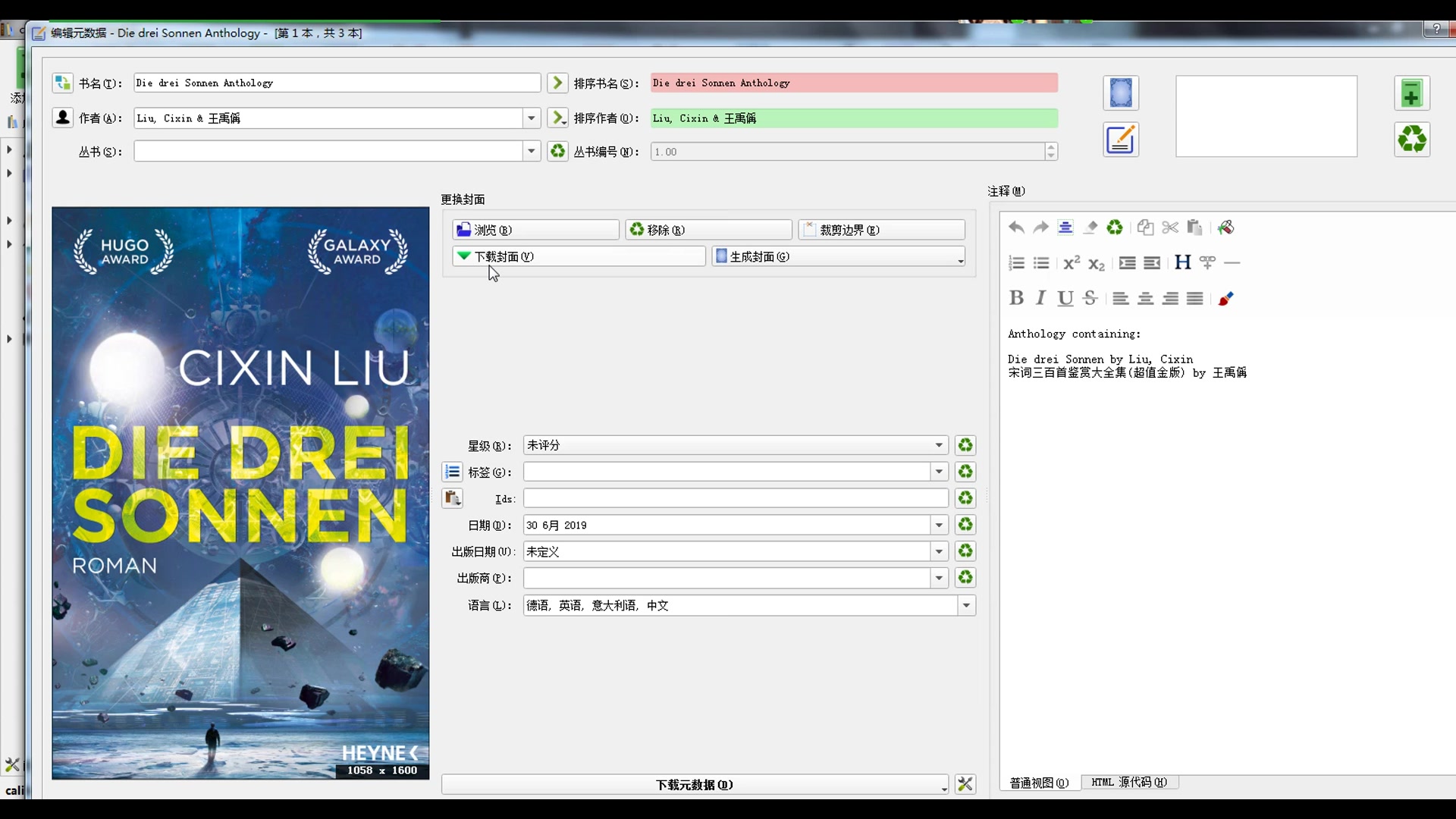The image size is (1456, 819).
Task: Click the eraser remove-formatting icon
Action: (1090, 227)
